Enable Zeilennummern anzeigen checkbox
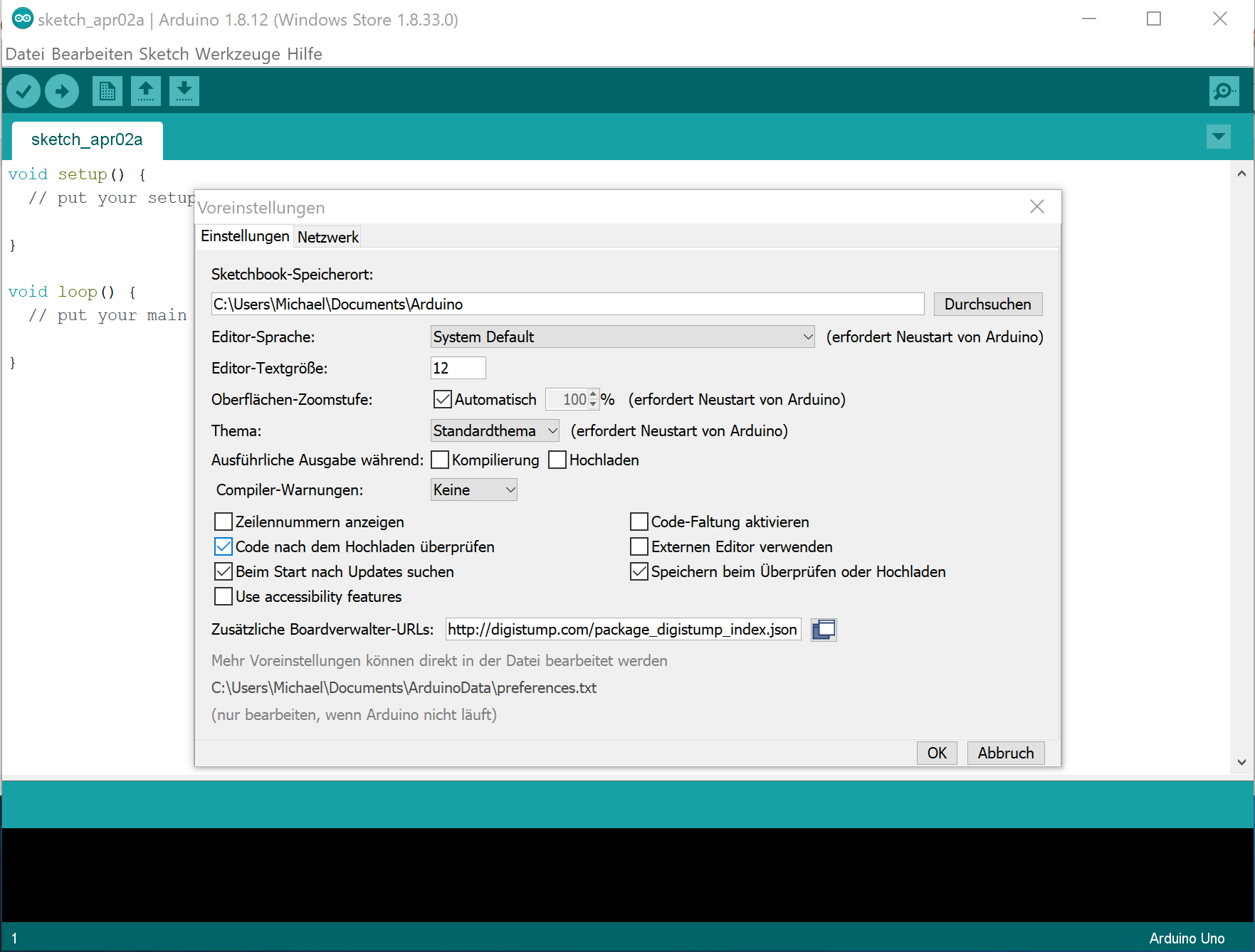 (224, 522)
